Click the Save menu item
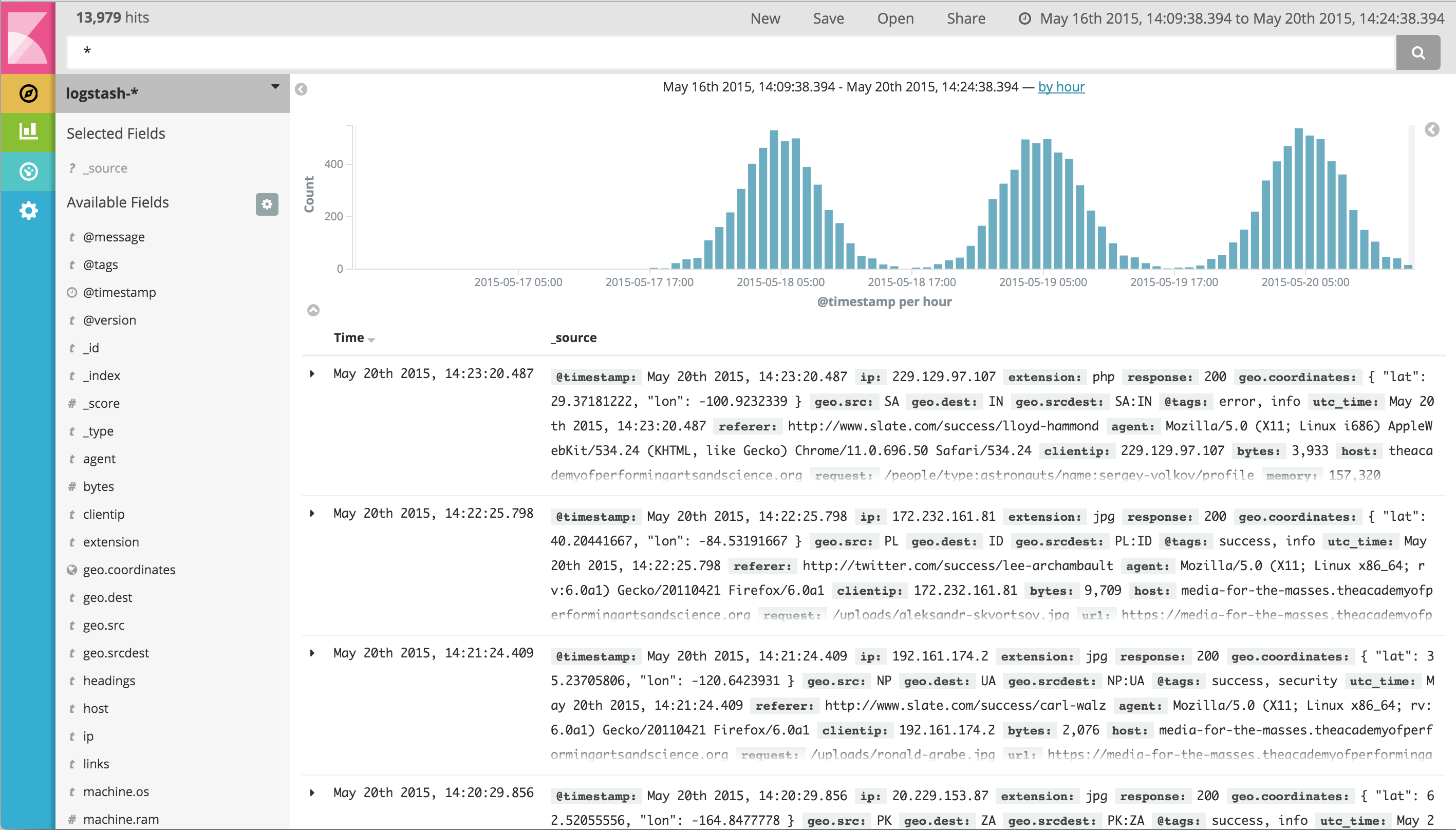1456x830 pixels. pos(828,18)
